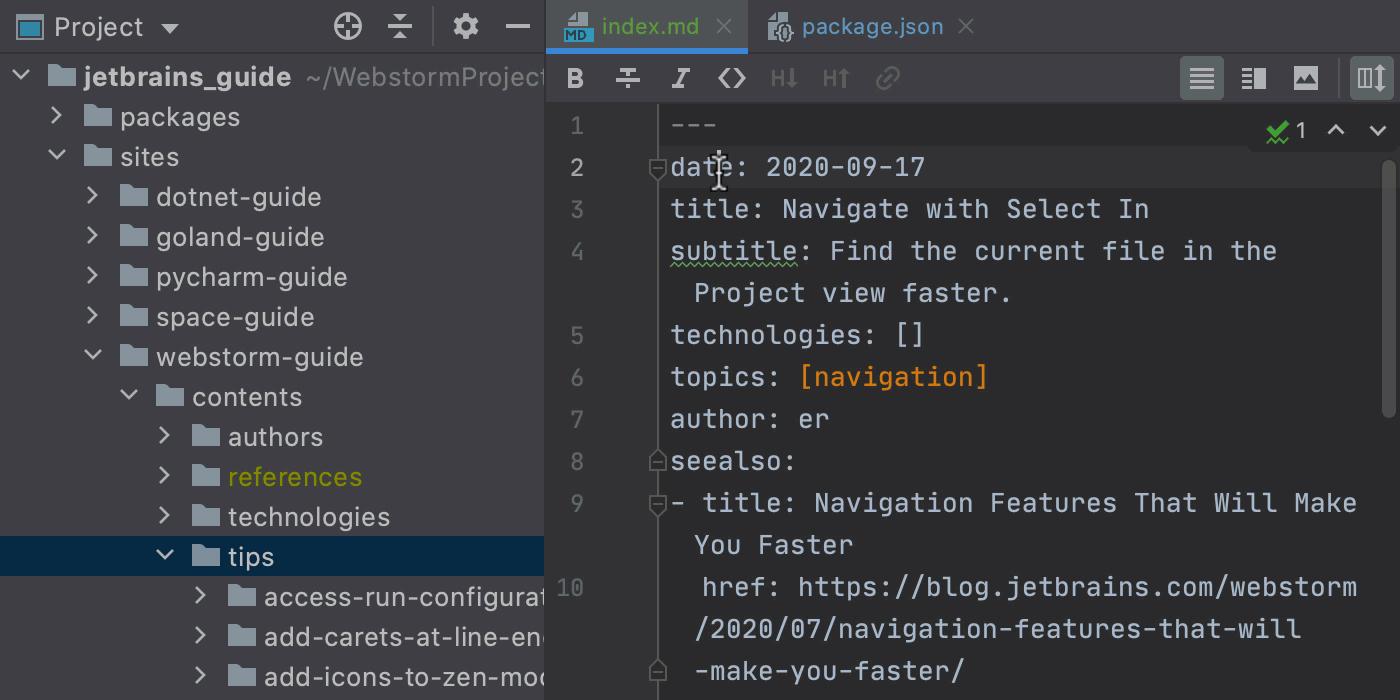Go to previous highlighted problem arrow

coord(1336,130)
